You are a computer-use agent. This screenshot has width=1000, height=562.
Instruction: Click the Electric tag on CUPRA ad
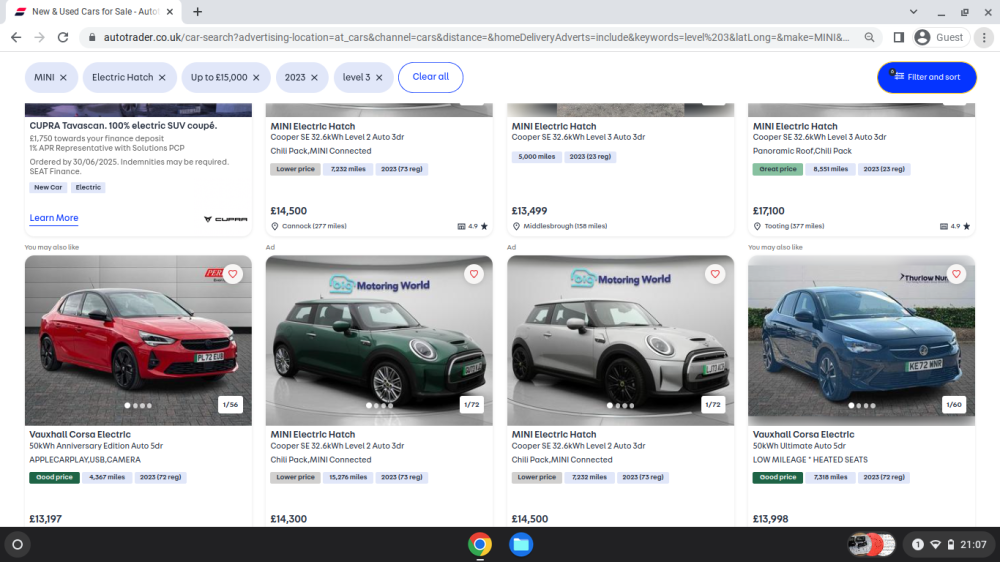[x=88, y=188]
